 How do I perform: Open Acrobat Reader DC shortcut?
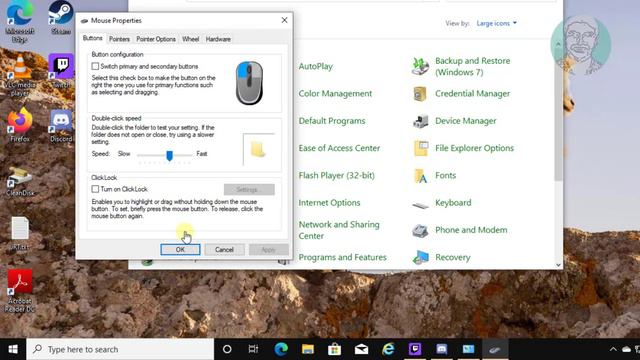pos(20,291)
